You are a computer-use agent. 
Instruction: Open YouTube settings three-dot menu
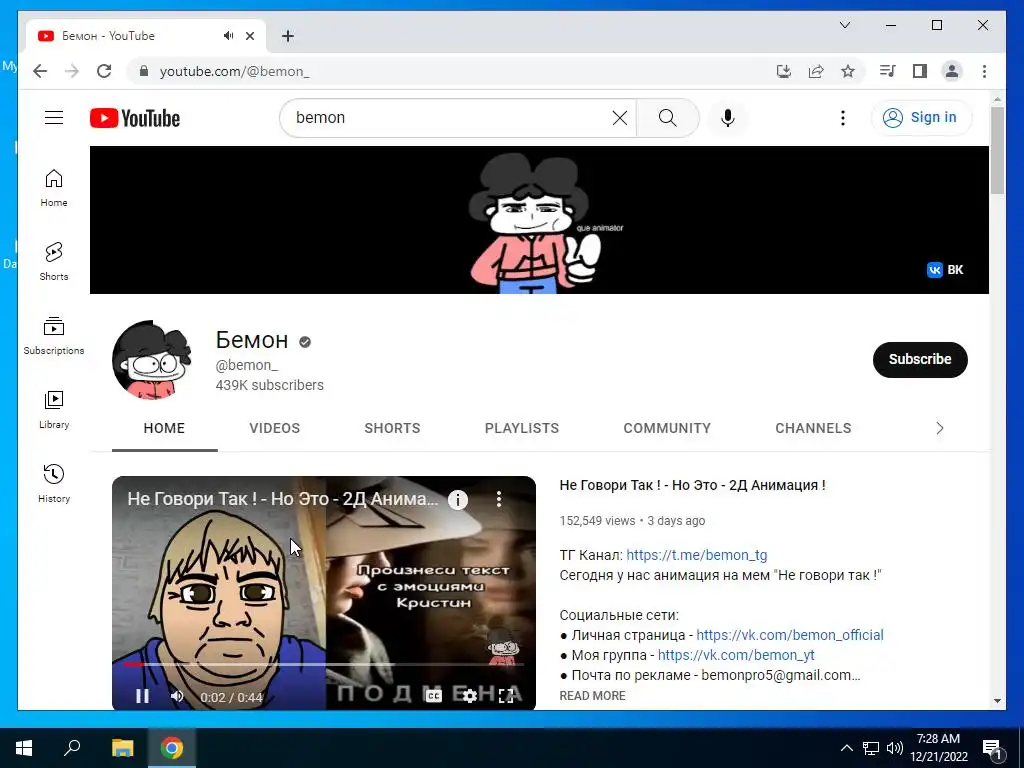tap(842, 118)
